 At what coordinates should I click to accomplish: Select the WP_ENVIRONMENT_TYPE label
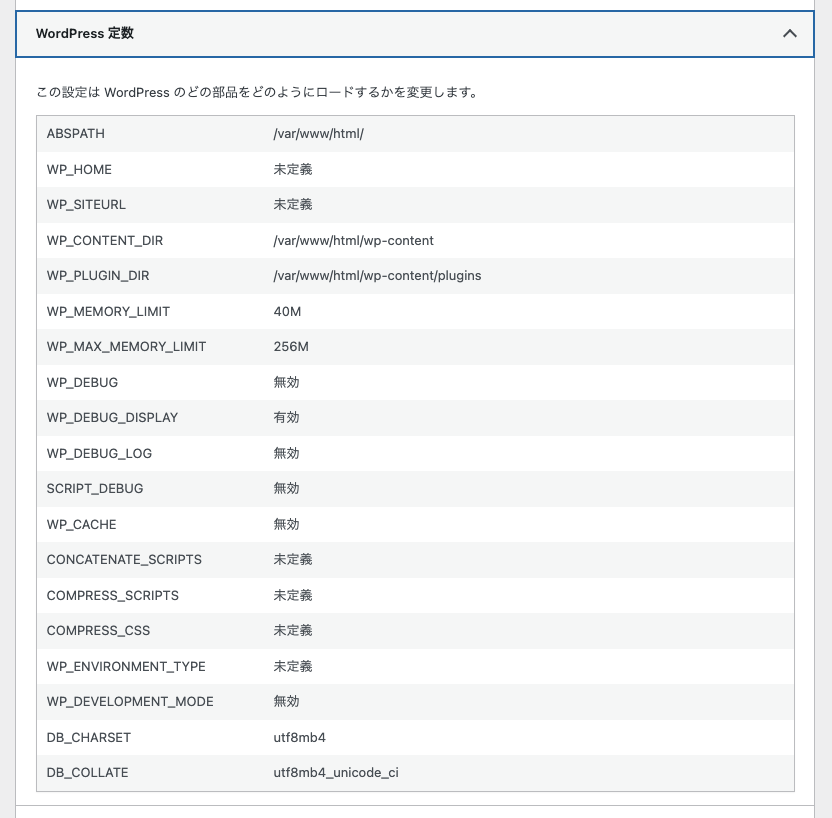click(x=126, y=667)
